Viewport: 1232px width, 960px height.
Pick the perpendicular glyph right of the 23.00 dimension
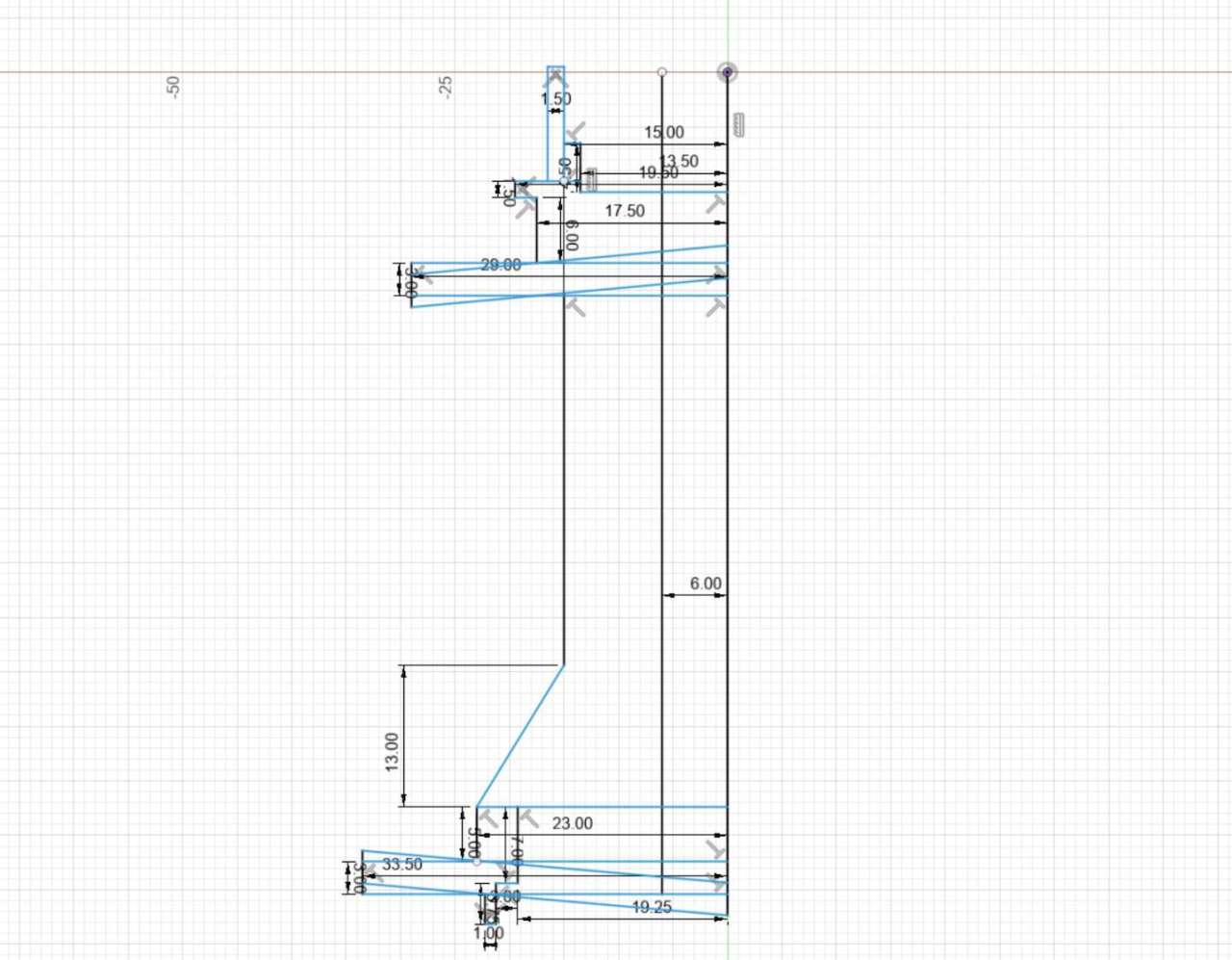[715, 848]
